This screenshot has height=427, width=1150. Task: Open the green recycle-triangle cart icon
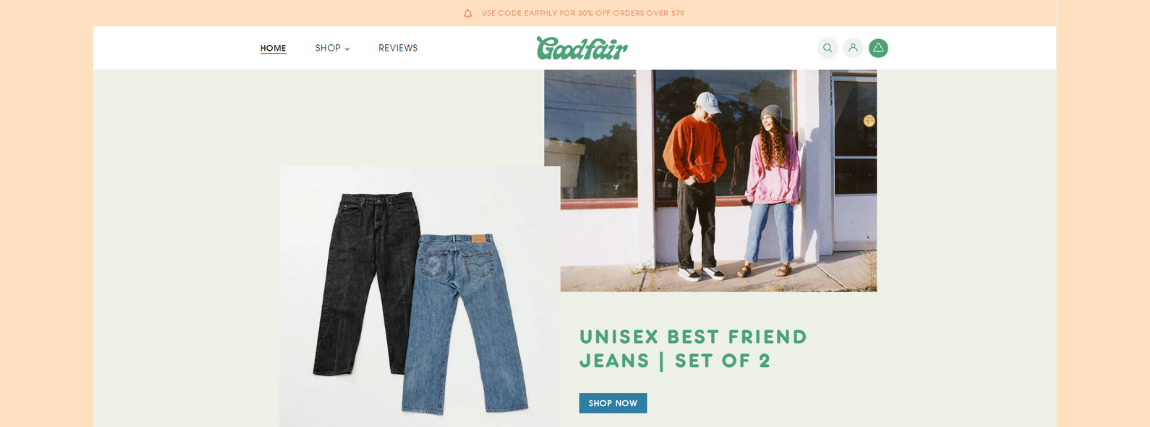(x=879, y=48)
